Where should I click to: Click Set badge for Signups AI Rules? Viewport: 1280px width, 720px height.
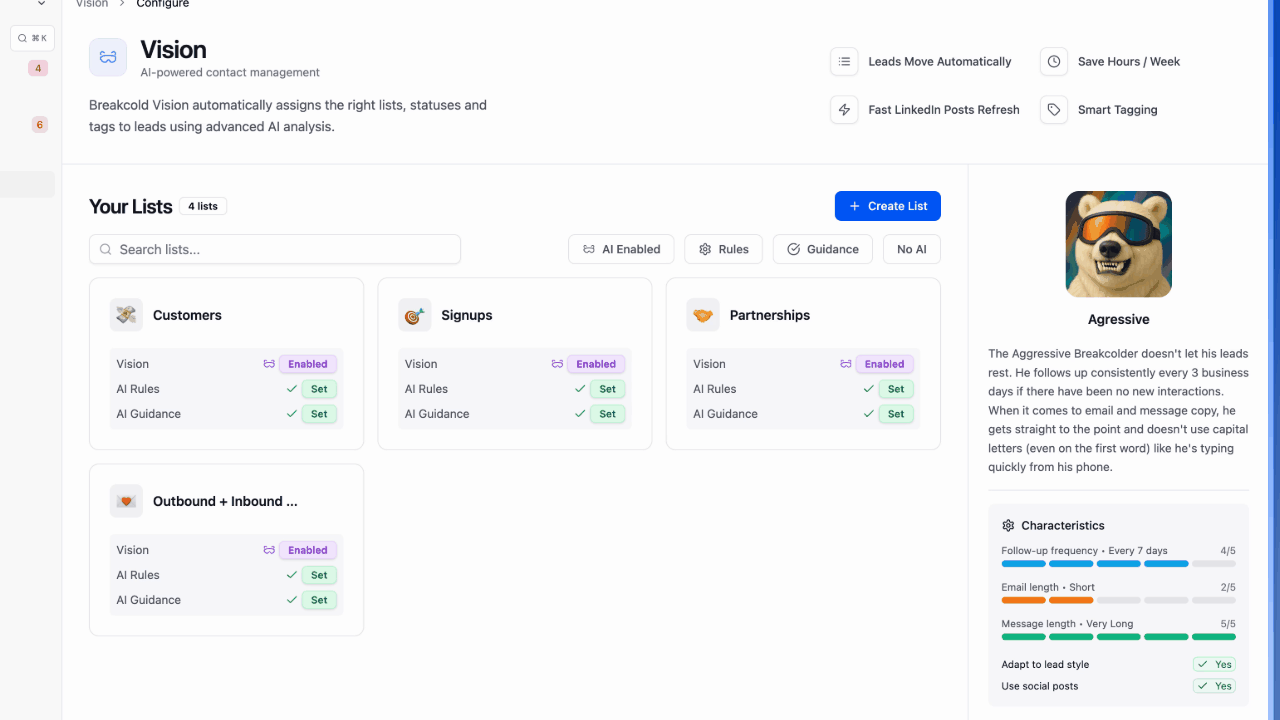point(607,389)
